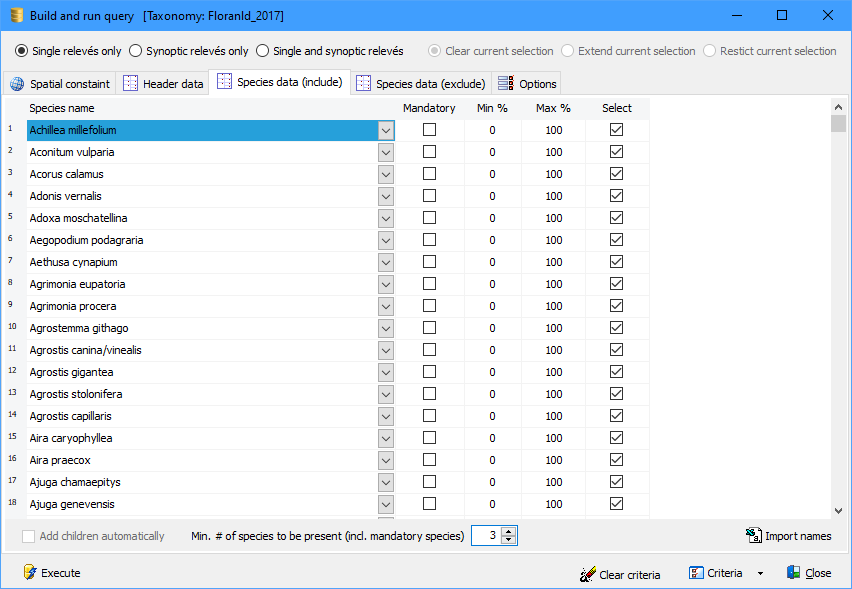Uncheck Select for Adonis vernalis
This screenshot has height=589, width=852.
(616, 196)
